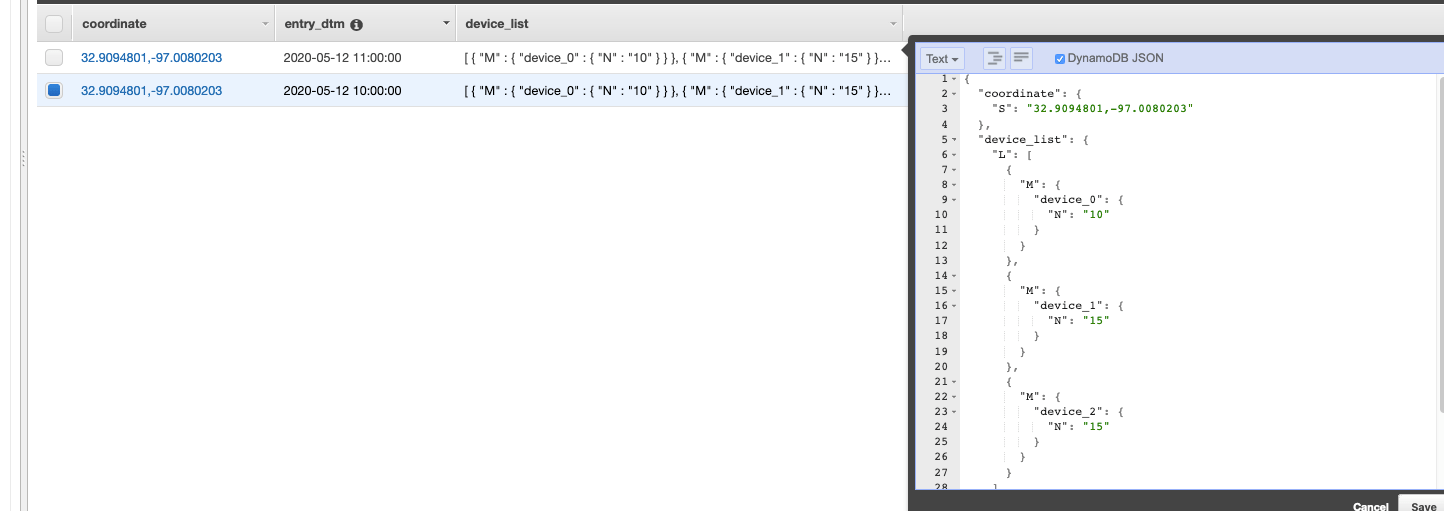The image size is (1444, 511).
Task: Toggle the select-all checkbox in table header
Action: coord(54,24)
